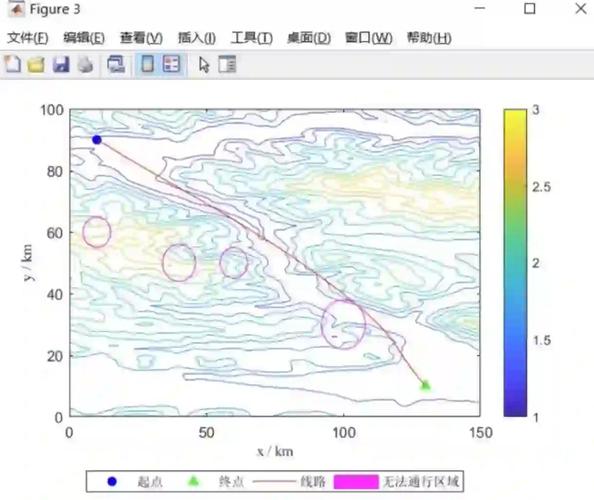Click the 线路 legend label
Viewport: 594px width, 500px height.
313,482
